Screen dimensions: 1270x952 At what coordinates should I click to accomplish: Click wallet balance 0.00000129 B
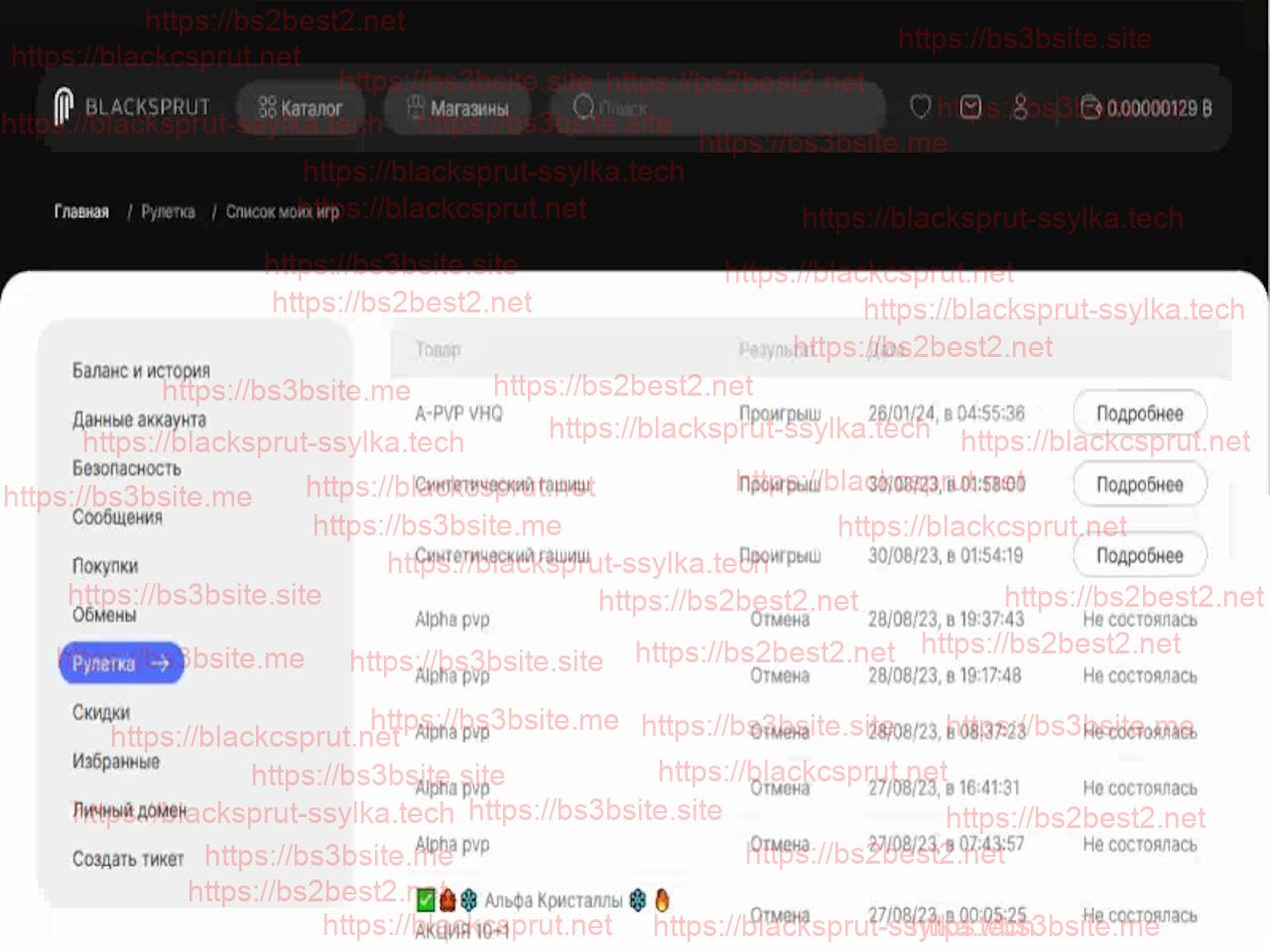pos(1146,107)
